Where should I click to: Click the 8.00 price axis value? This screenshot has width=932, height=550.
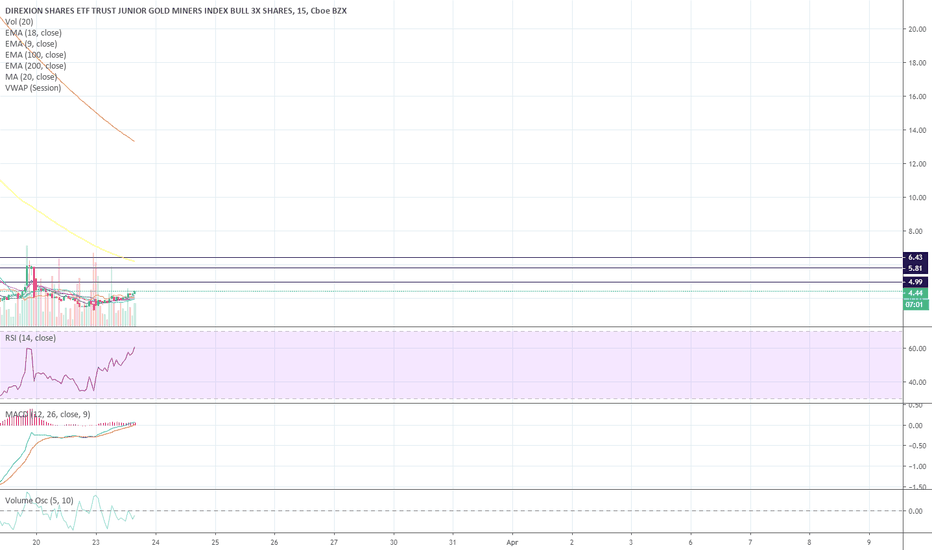pyautogui.click(x=915, y=231)
